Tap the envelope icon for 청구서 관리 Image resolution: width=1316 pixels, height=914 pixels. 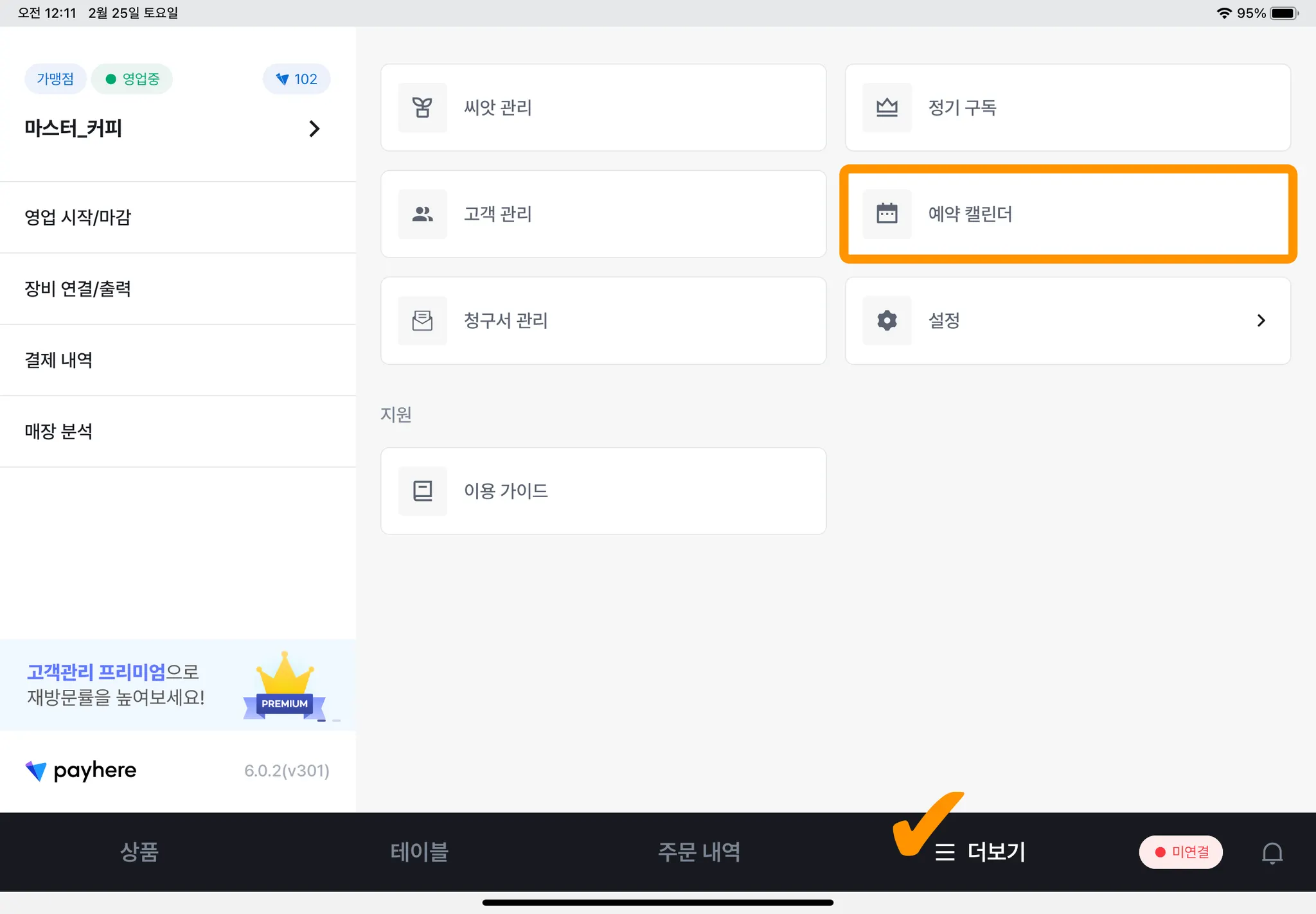coord(422,320)
